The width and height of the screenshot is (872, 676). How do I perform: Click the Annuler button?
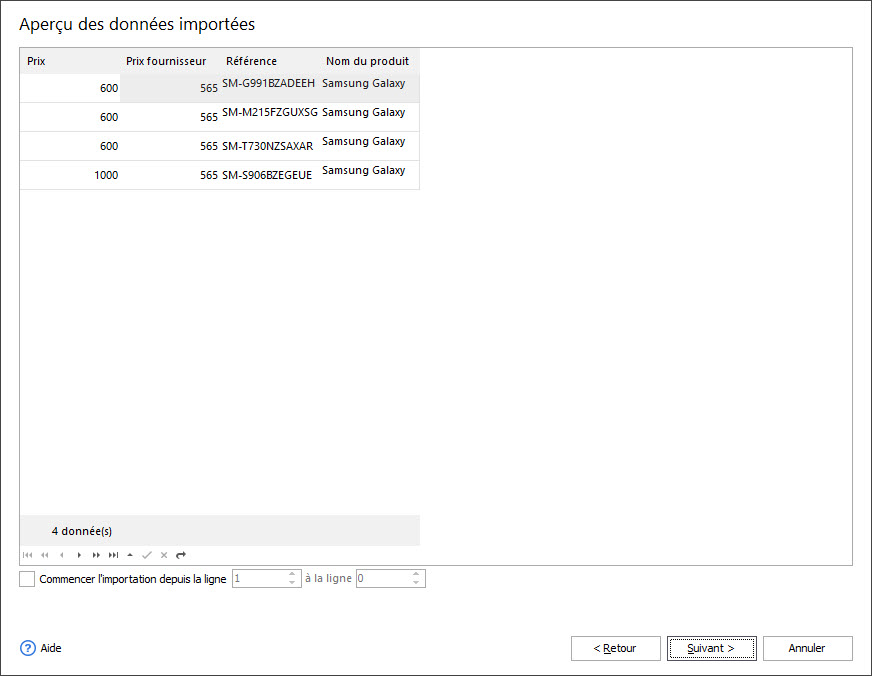pyautogui.click(x=807, y=648)
